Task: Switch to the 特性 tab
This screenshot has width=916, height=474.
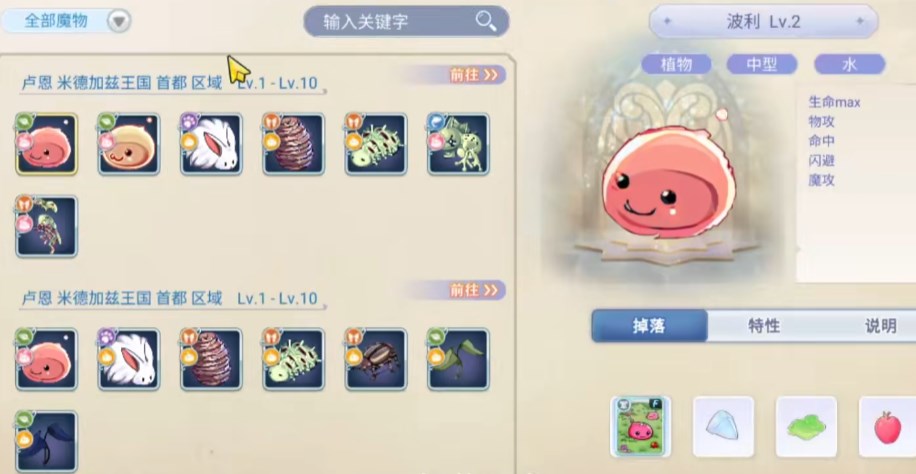Action: 764,326
